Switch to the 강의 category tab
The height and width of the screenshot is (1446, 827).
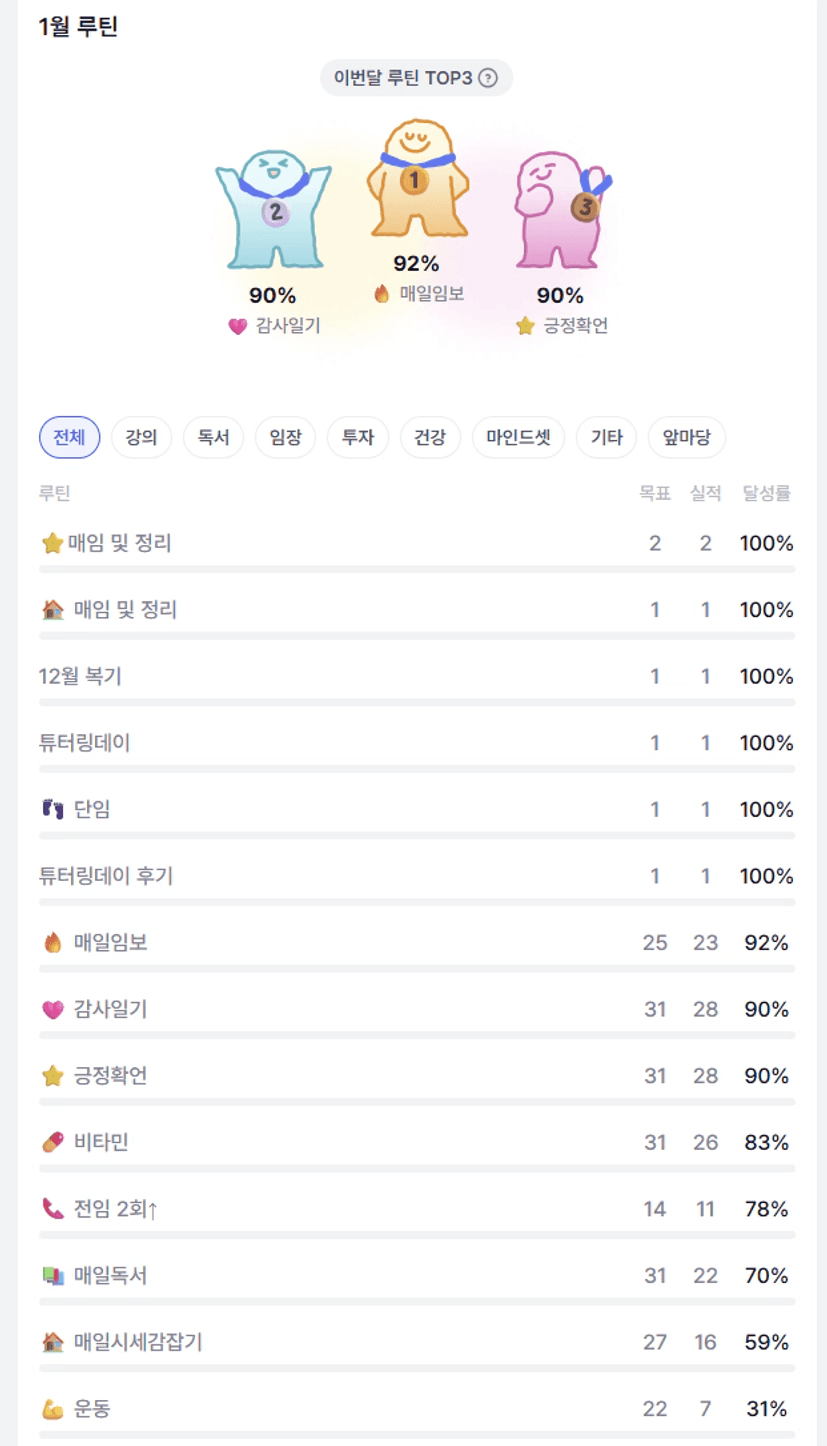point(141,437)
